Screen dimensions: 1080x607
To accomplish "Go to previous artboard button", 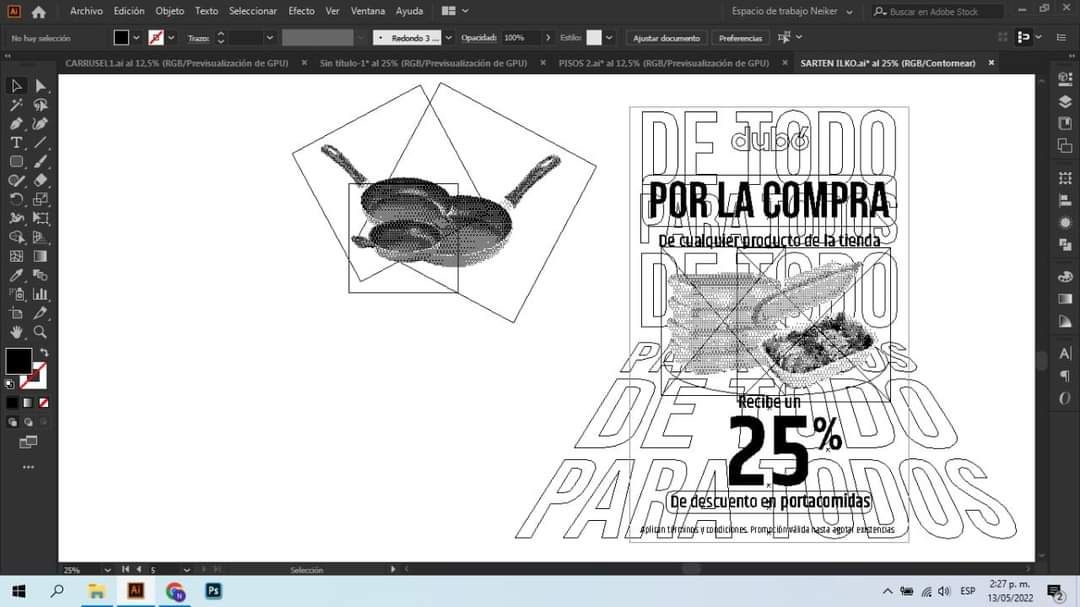I will [139, 569].
